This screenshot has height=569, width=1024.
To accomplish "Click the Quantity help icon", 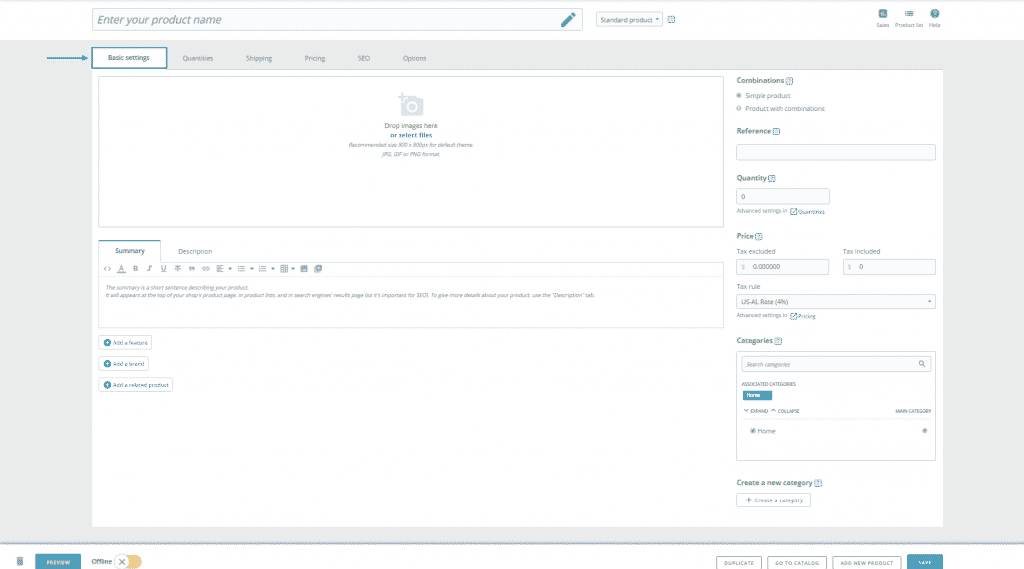I will click(x=772, y=178).
